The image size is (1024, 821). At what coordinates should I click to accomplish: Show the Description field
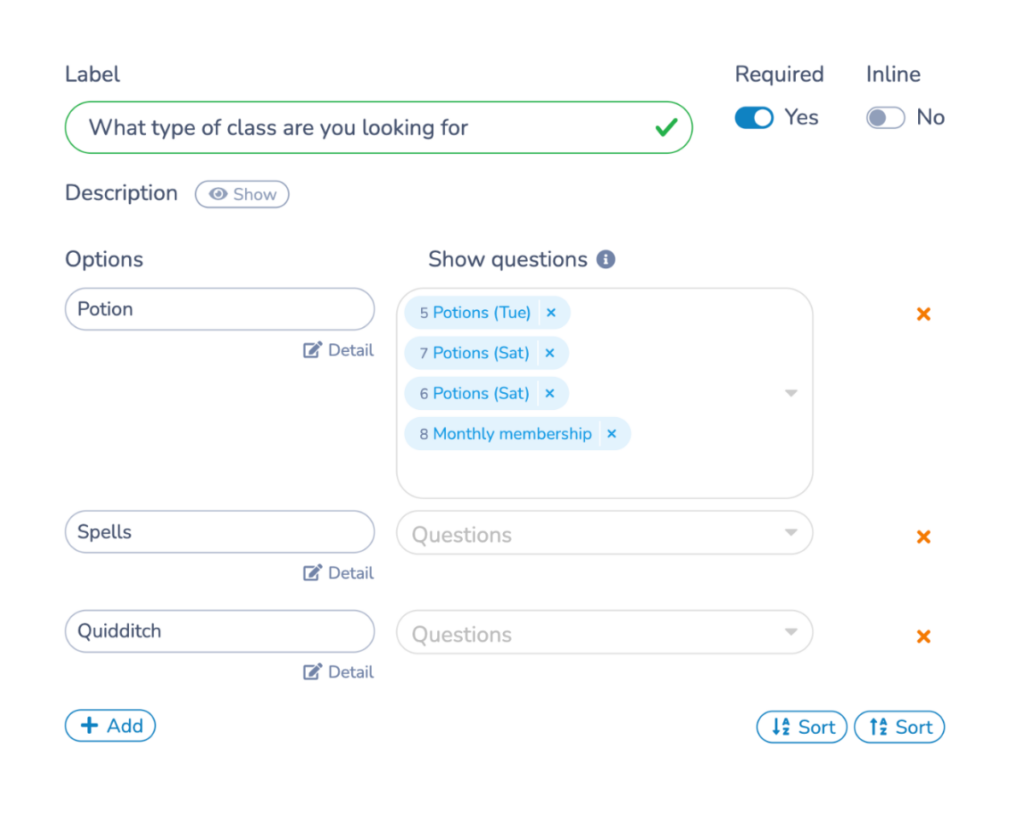click(242, 194)
